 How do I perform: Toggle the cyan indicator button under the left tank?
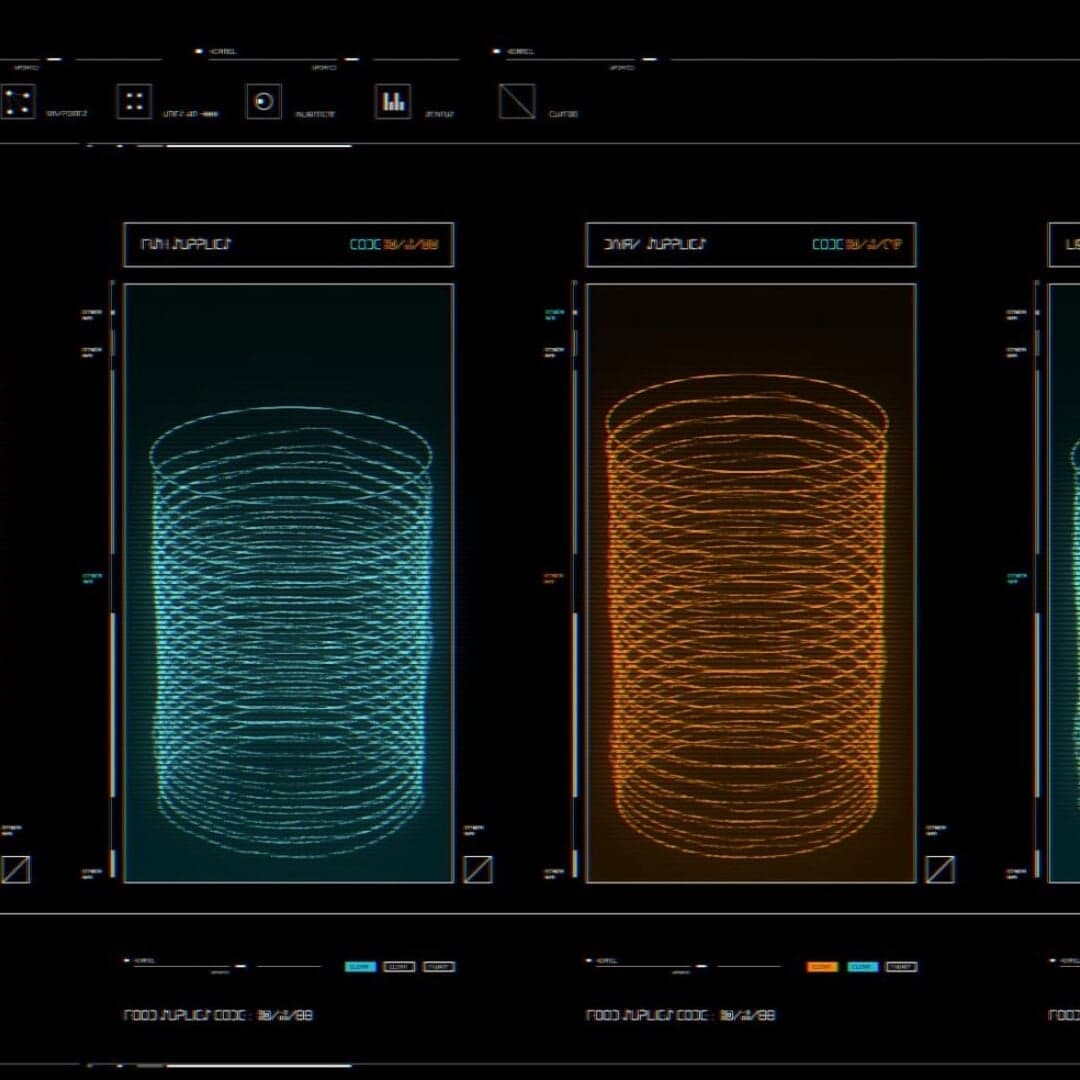[360, 967]
